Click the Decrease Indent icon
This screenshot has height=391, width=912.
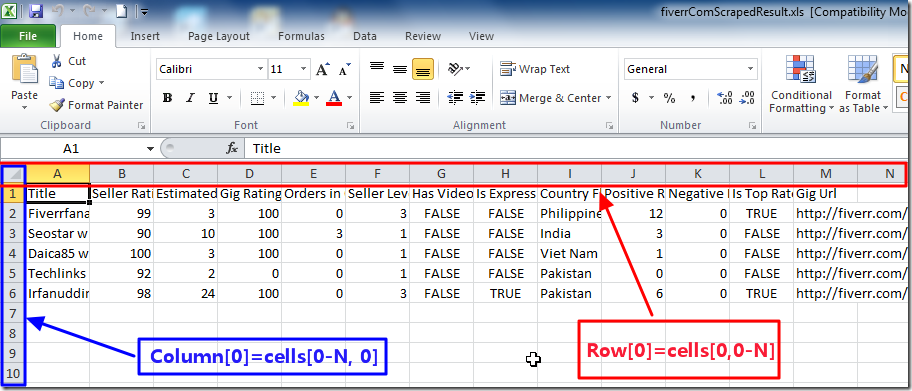click(x=455, y=97)
